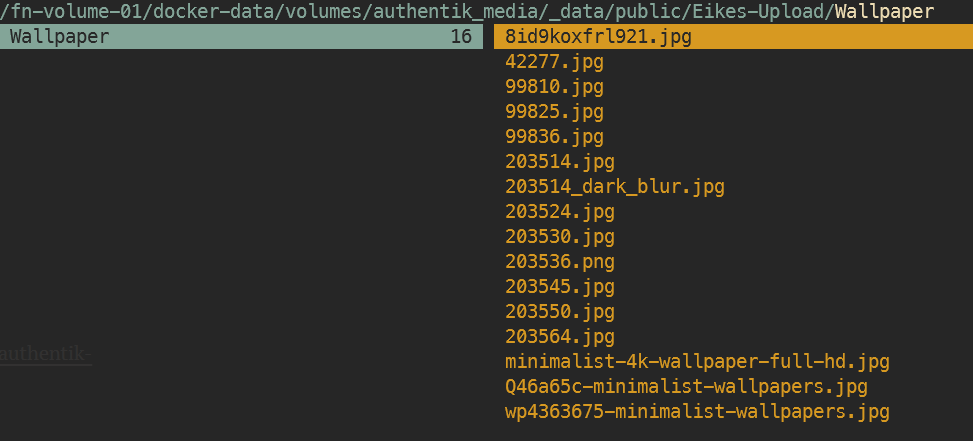Image resolution: width=973 pixels, height=441 pixels.
Task: Select file 42277.jpg
Action: coord(554,62)
